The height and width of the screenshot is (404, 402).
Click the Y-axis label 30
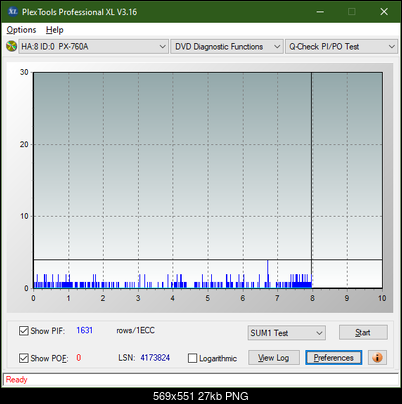coord(24,72)
